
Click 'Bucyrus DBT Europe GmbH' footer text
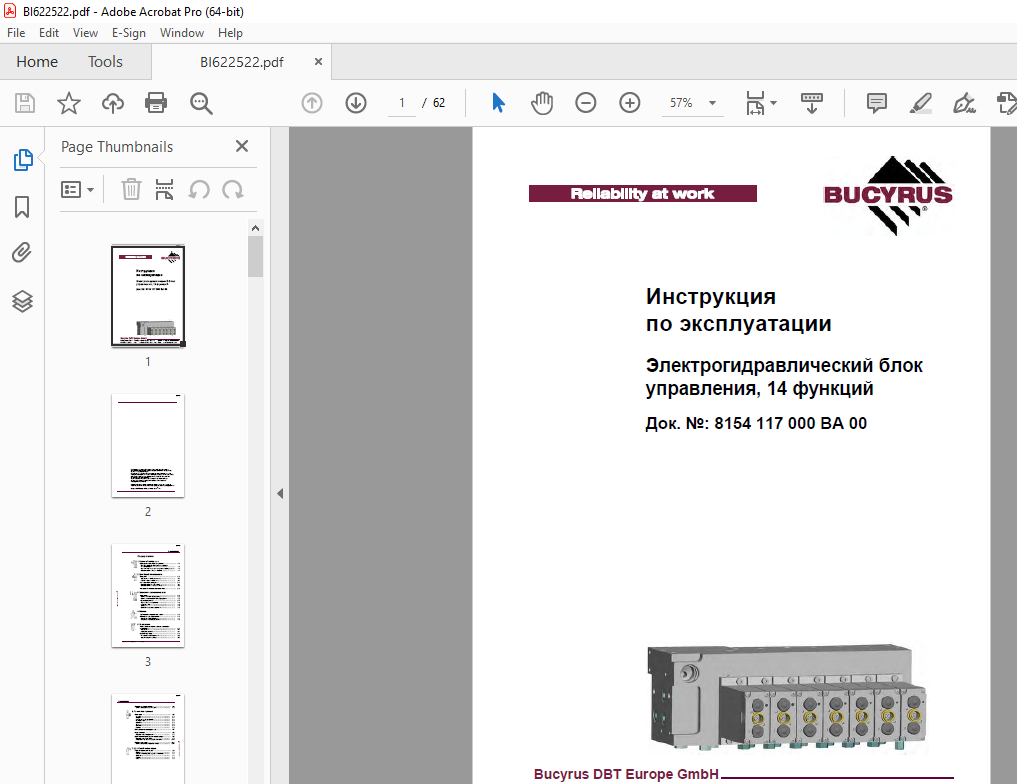click(626, 774)
